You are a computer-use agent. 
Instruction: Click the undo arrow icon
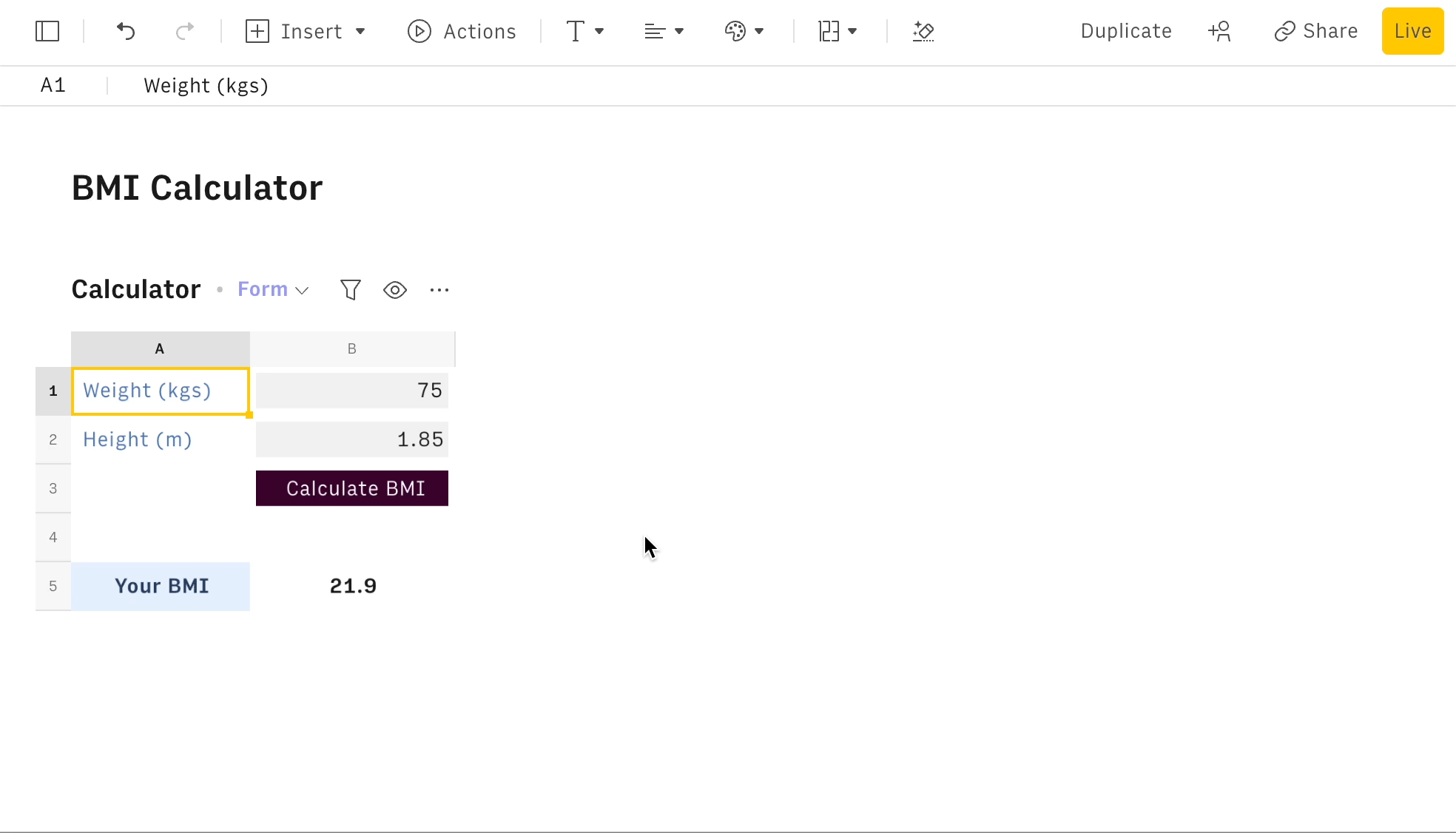click(126, 31)
